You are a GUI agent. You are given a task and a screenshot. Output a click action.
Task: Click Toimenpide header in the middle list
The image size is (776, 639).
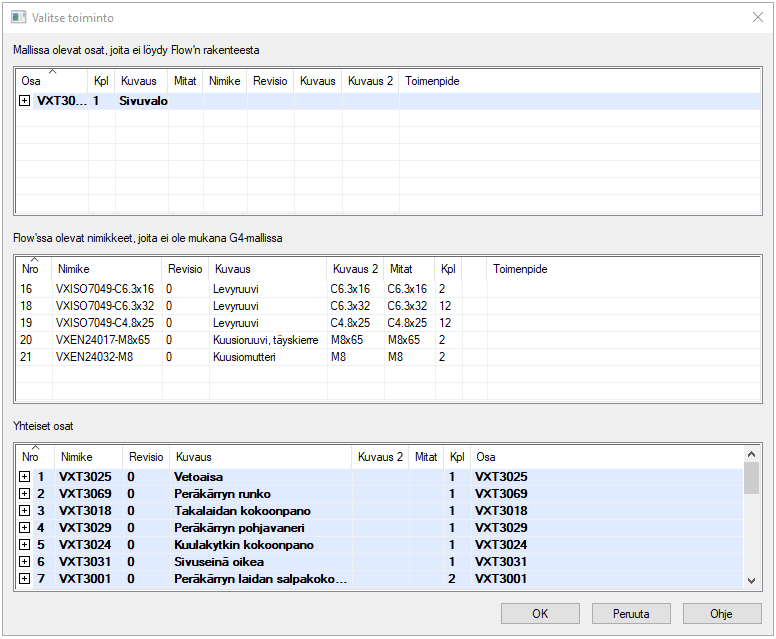tap(520, 269)
